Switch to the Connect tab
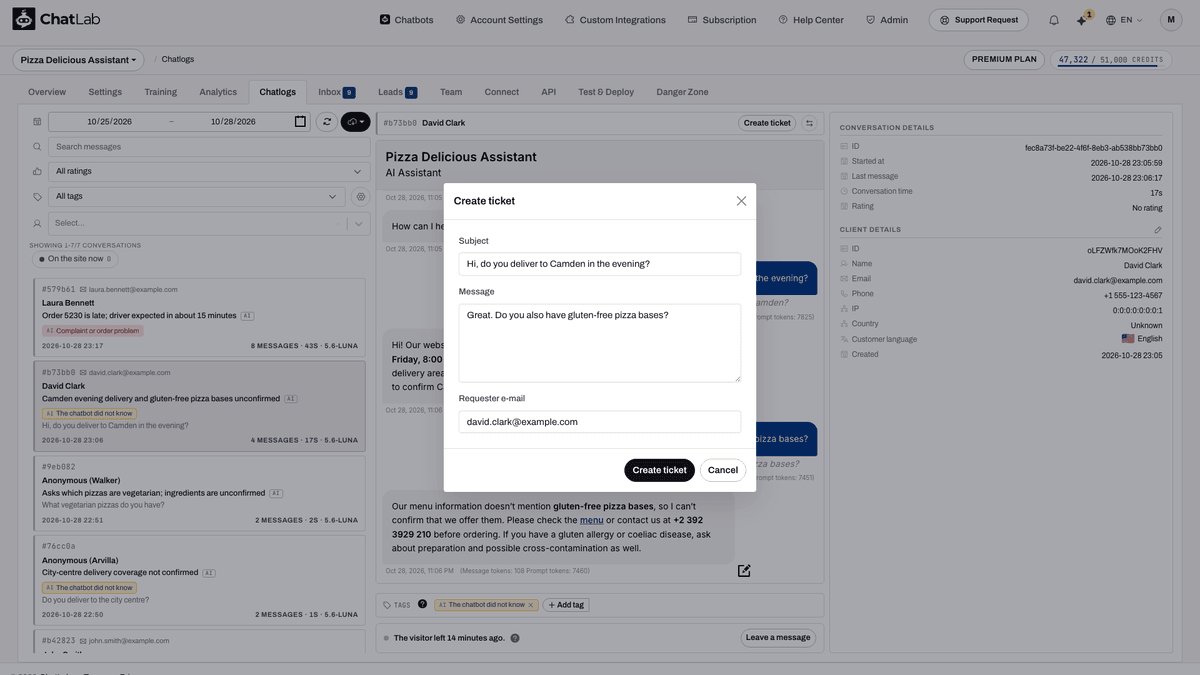 tap(502, 92)
